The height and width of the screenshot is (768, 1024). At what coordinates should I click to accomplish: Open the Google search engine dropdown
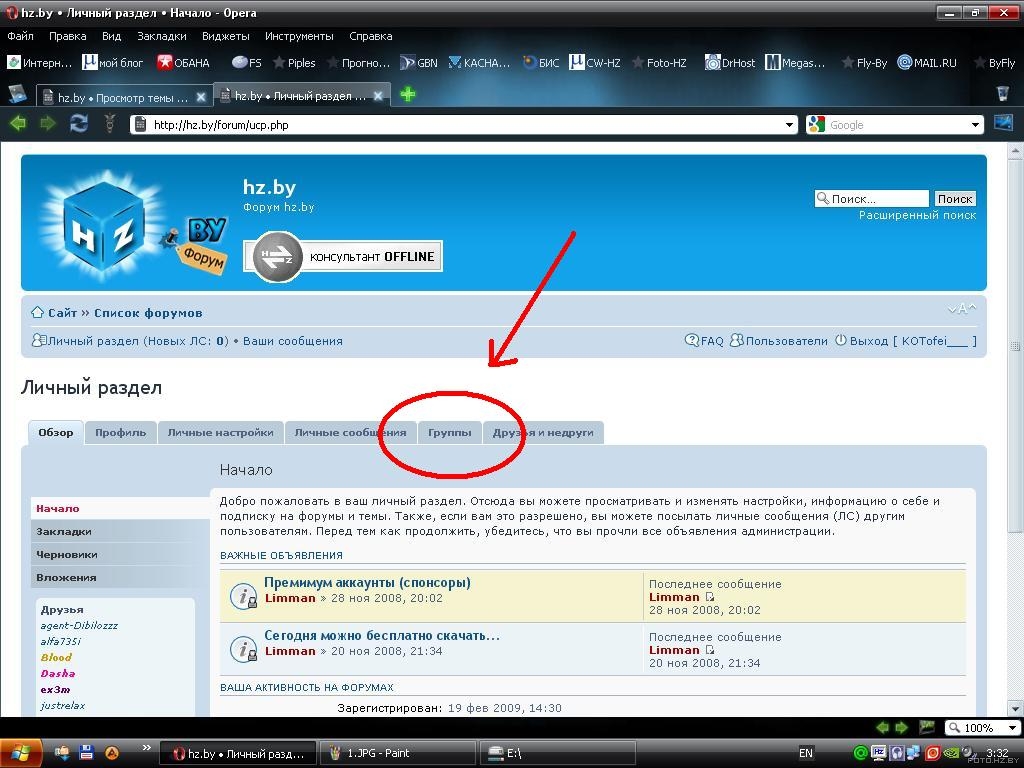click(x=975, y=125)
